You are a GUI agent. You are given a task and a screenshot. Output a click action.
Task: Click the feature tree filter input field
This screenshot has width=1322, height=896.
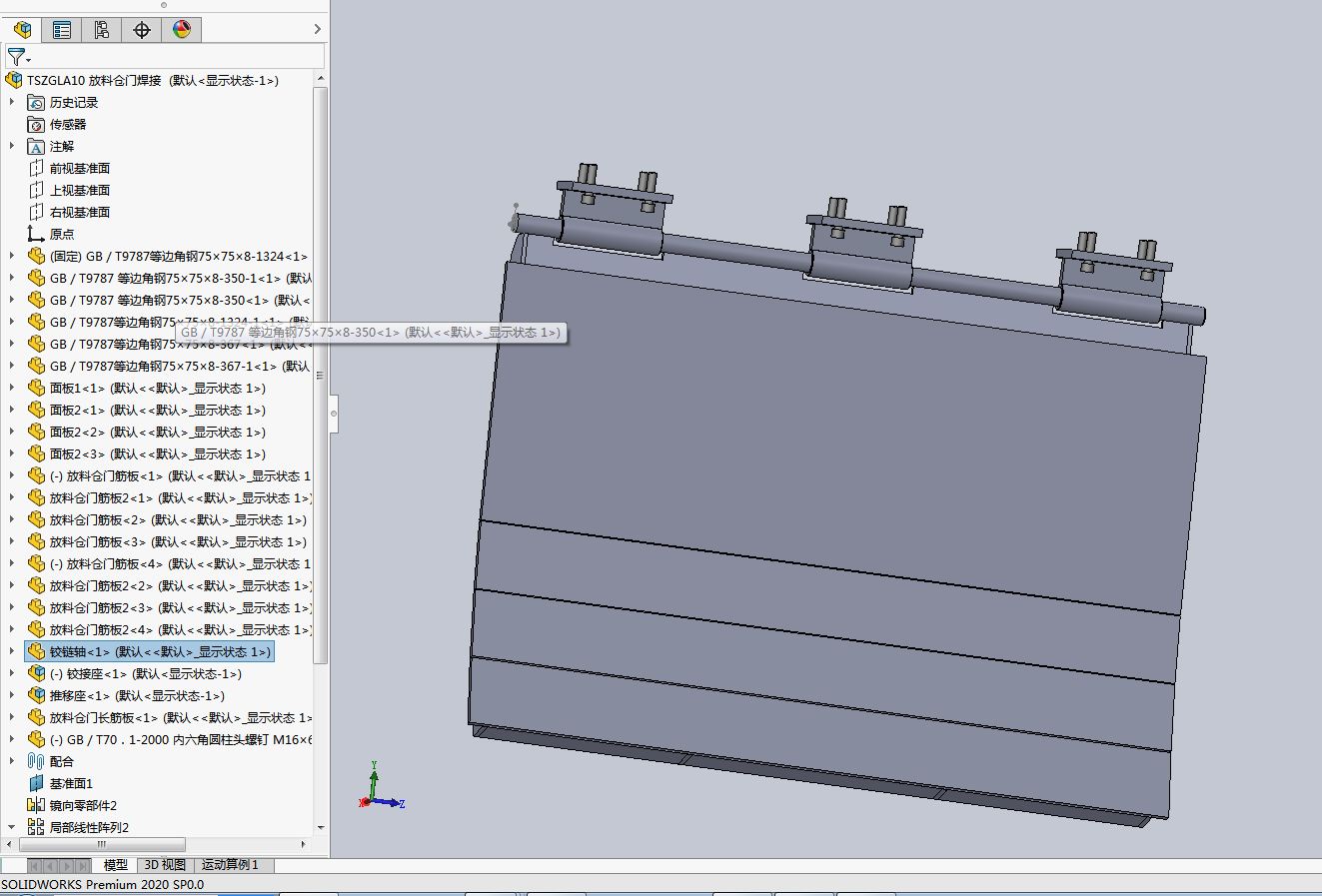click(180, 57)
